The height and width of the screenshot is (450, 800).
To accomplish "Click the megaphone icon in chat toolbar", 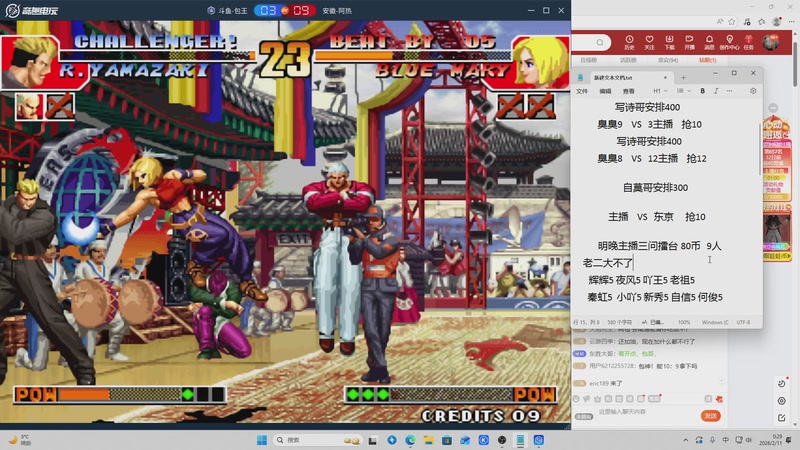I will pos(587,398).
